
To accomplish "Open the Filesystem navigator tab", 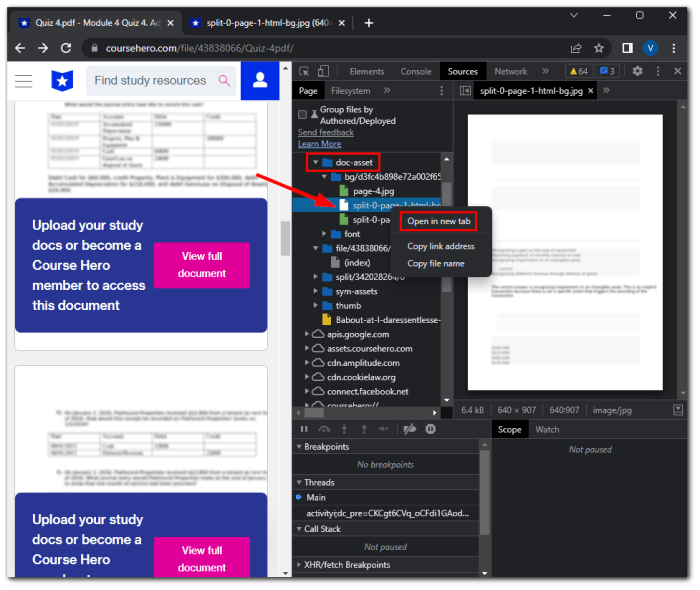I will point(350,91).
